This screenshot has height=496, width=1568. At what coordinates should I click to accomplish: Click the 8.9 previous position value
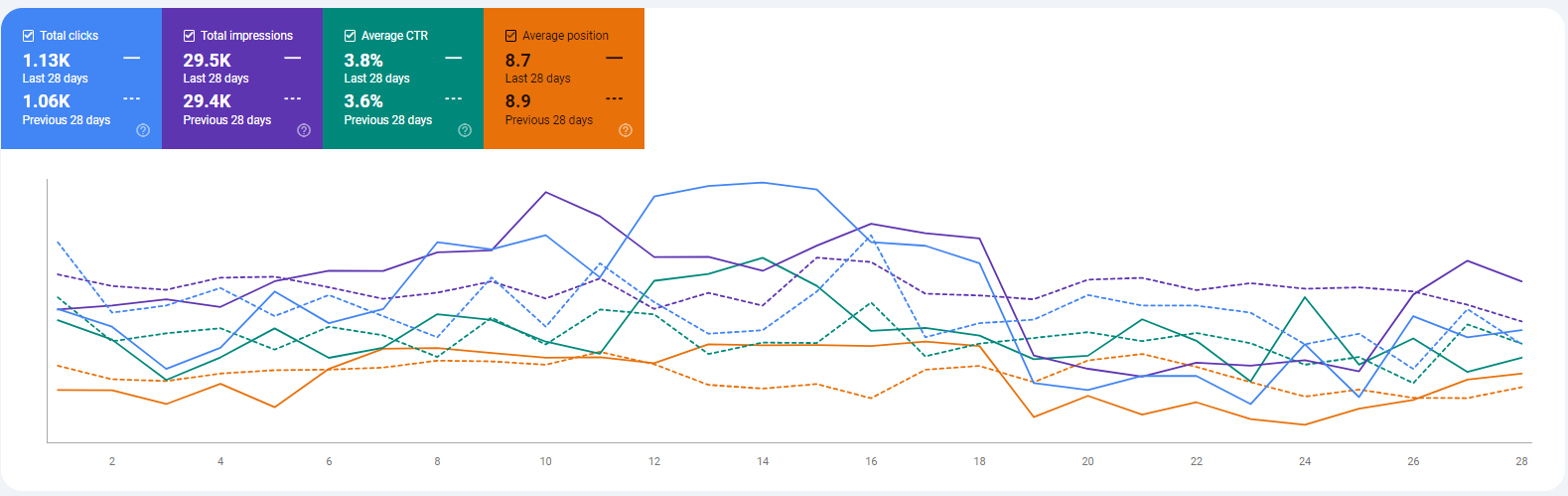(x=518, y=101)
